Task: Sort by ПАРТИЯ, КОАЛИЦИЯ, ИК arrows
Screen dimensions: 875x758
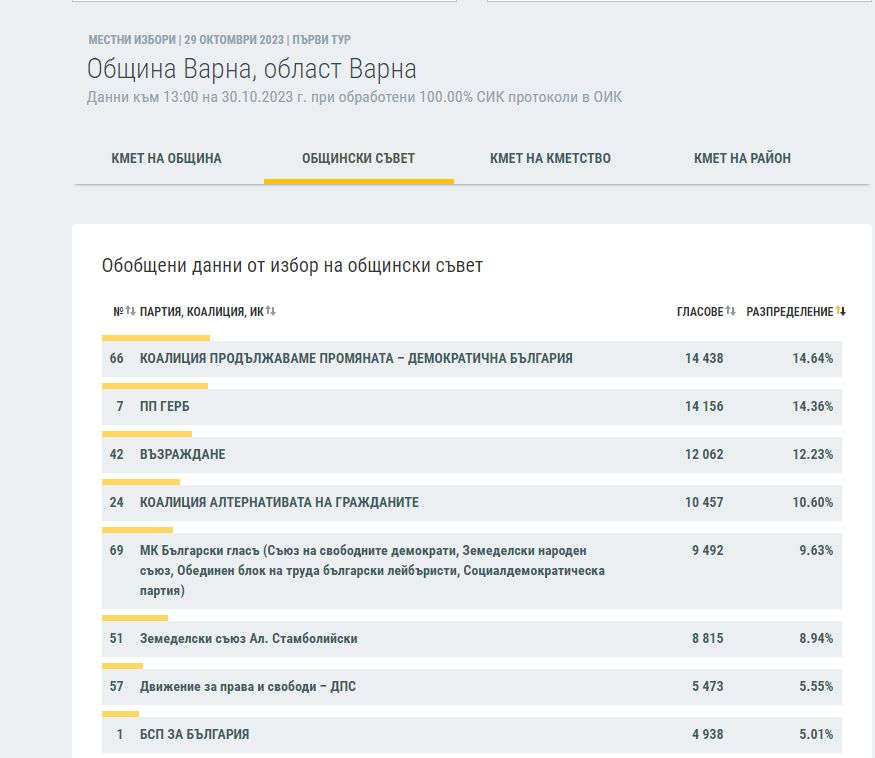Action: (x=271, y=310)
